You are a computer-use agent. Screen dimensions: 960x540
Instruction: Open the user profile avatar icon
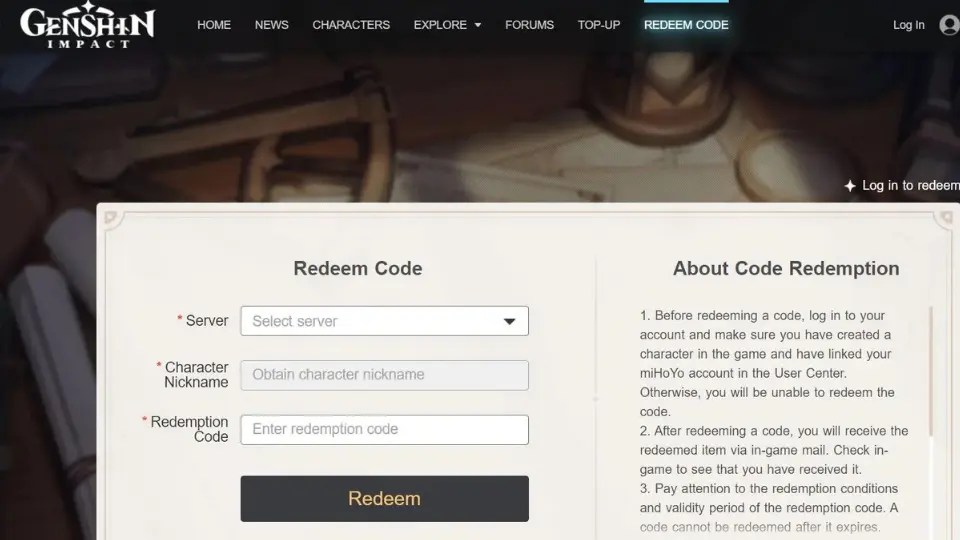tap(950, 25)
